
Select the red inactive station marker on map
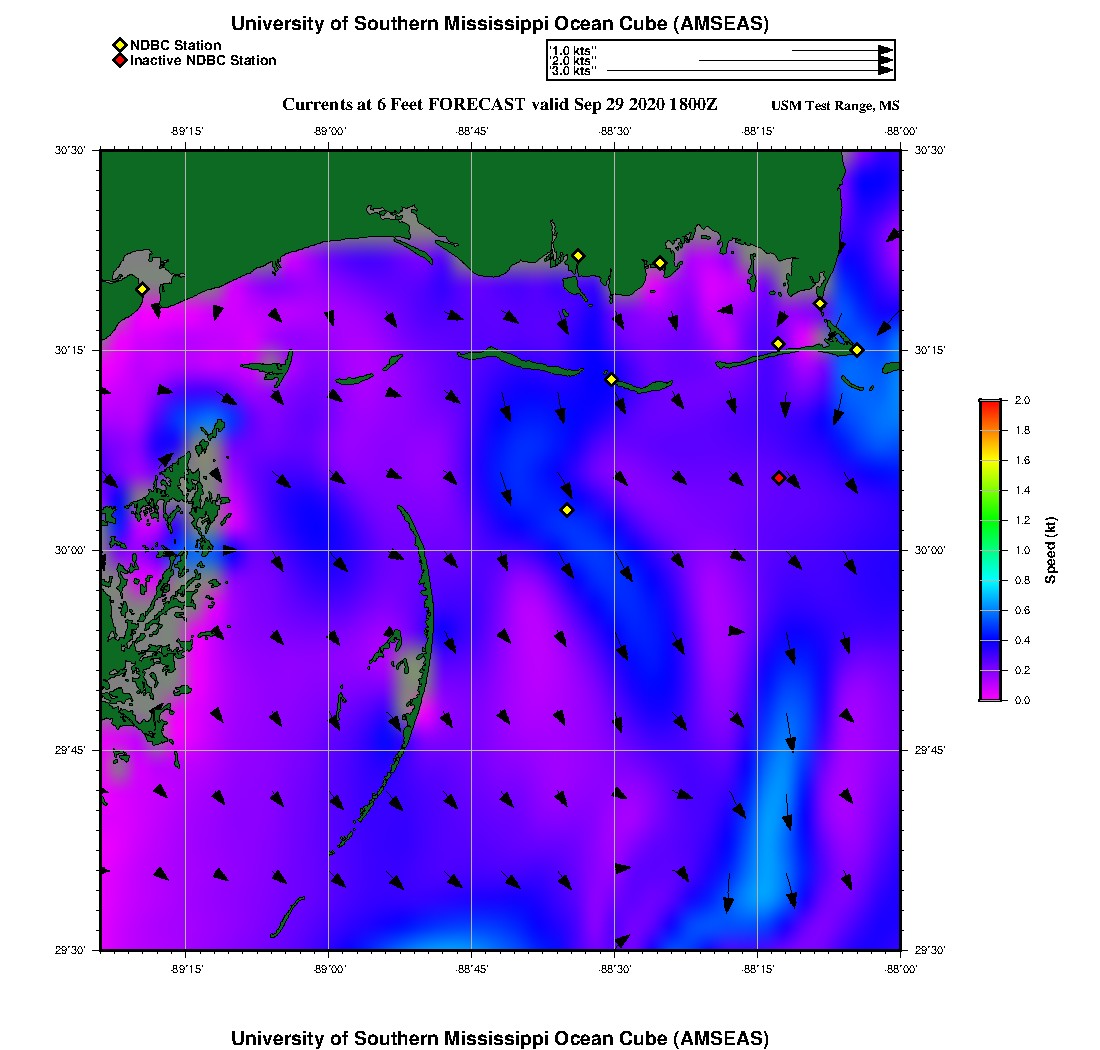coord(779,478)
